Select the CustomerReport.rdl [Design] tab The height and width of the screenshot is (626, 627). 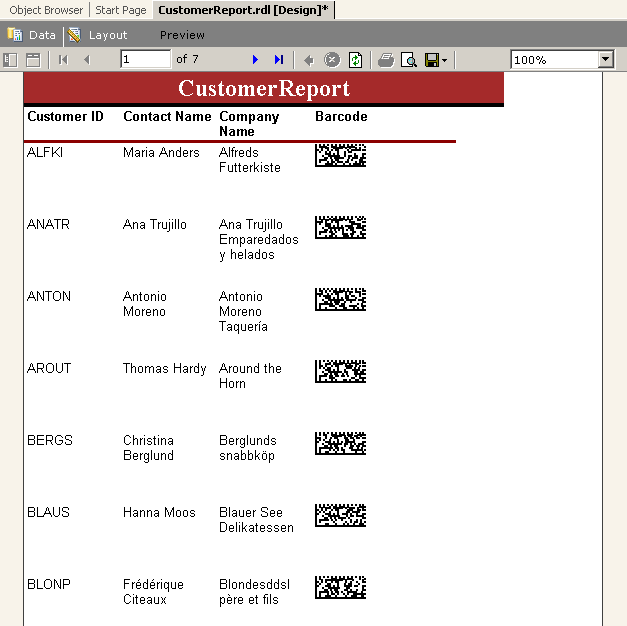click(x=243, y=10)
